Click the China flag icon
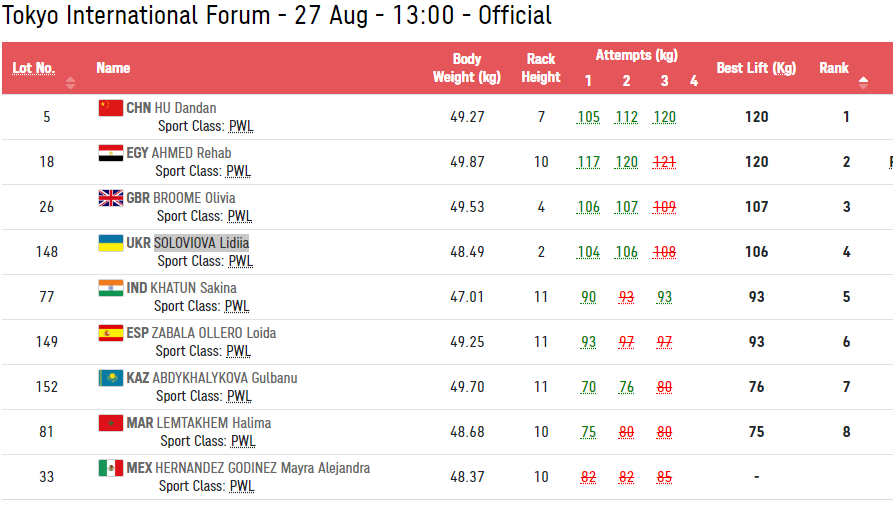The height and width of the screenshot is (507, 893). pyautogui.click(x=110, y=108)
